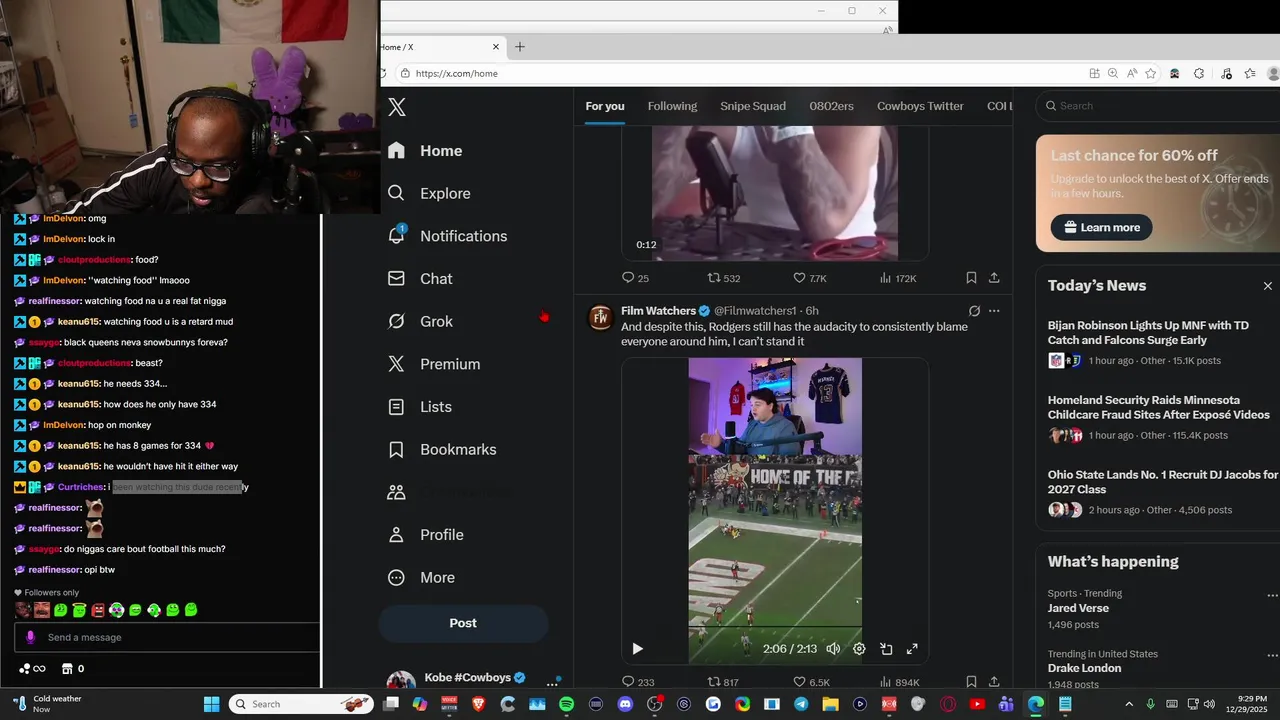Open more options for Jared Verse trend

[1272, 595]
